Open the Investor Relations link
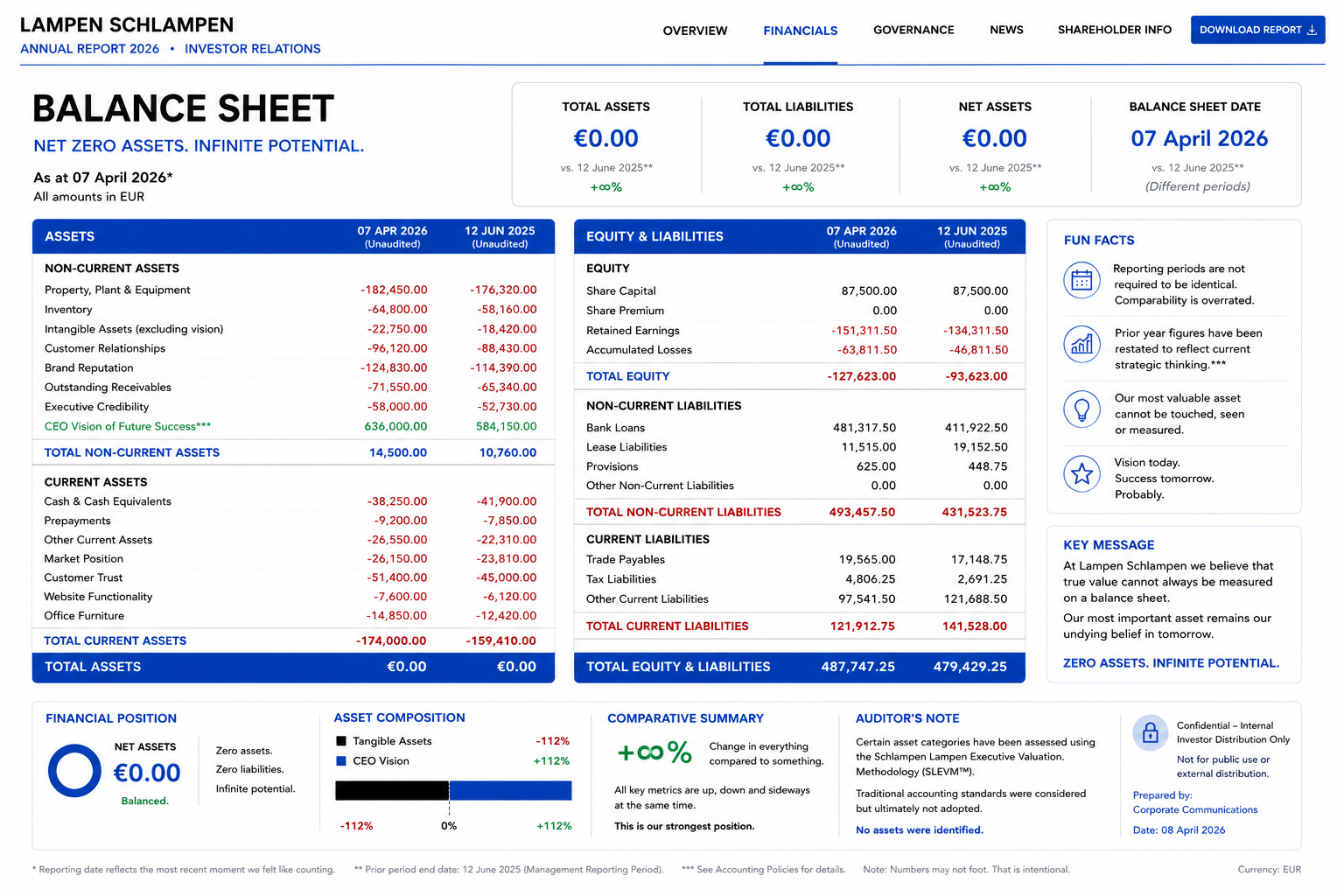The width and height of the screenshot is (1344, 896). coord(253,49)
